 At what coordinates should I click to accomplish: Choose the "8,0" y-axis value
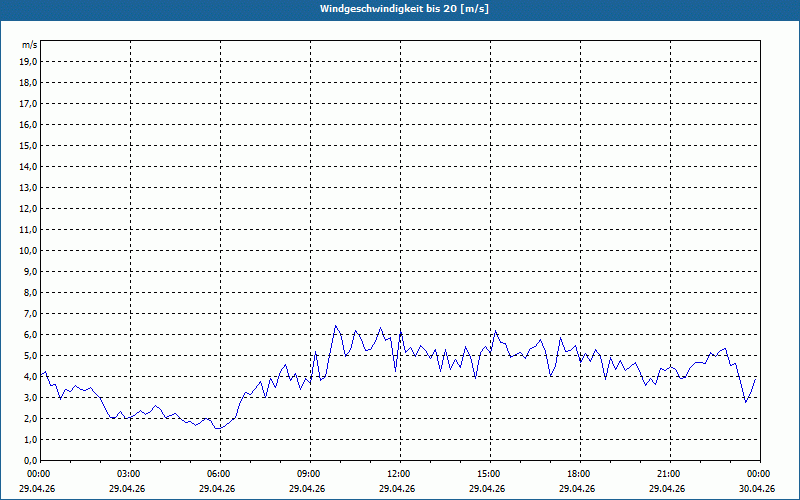click(x=30, y=292)
